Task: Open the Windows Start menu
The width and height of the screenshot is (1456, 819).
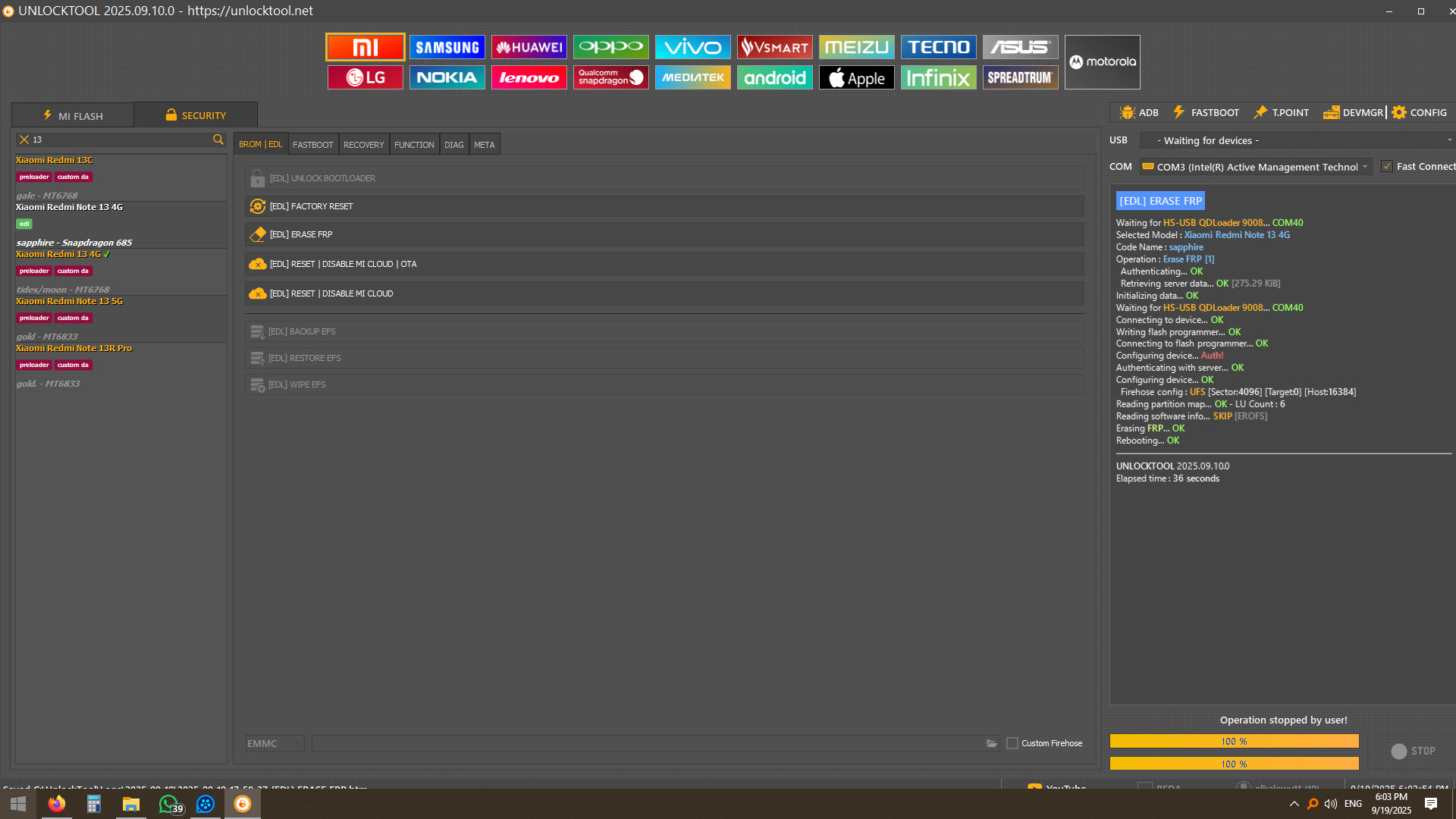Action: coord(18,804)
